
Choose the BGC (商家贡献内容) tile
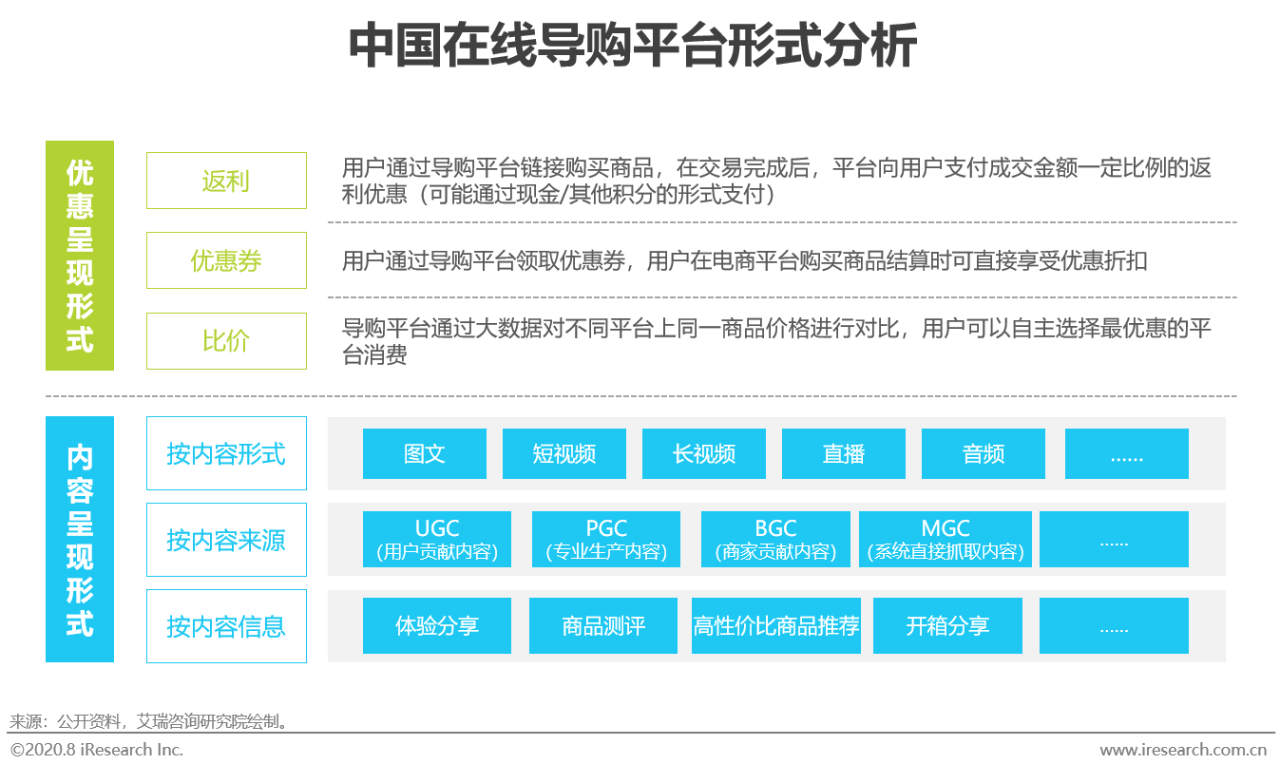775,540
